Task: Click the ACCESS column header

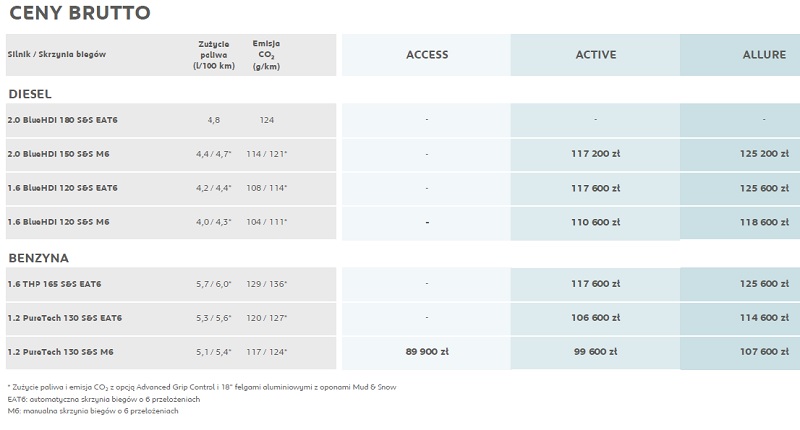Action: pyautogui.click(x=427, y=55)
